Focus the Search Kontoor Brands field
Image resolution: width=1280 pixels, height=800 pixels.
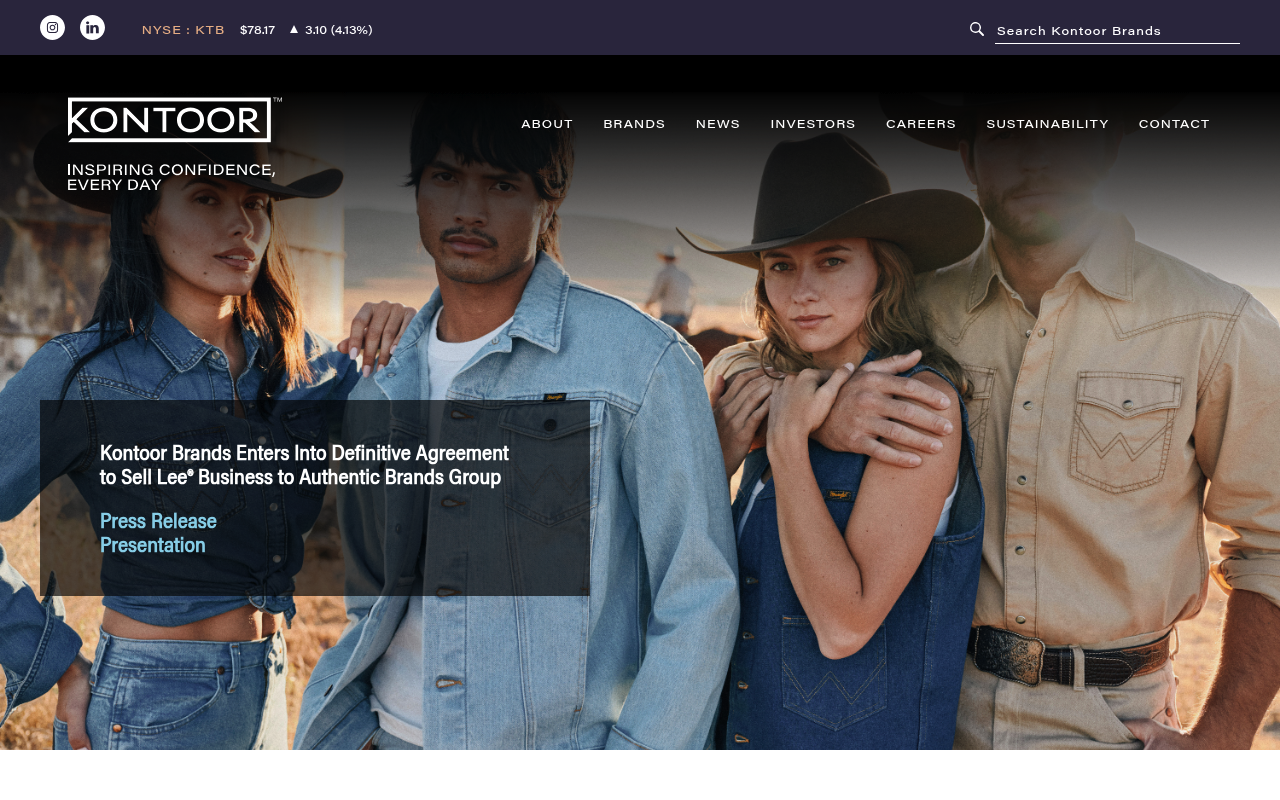point(1117,30)
